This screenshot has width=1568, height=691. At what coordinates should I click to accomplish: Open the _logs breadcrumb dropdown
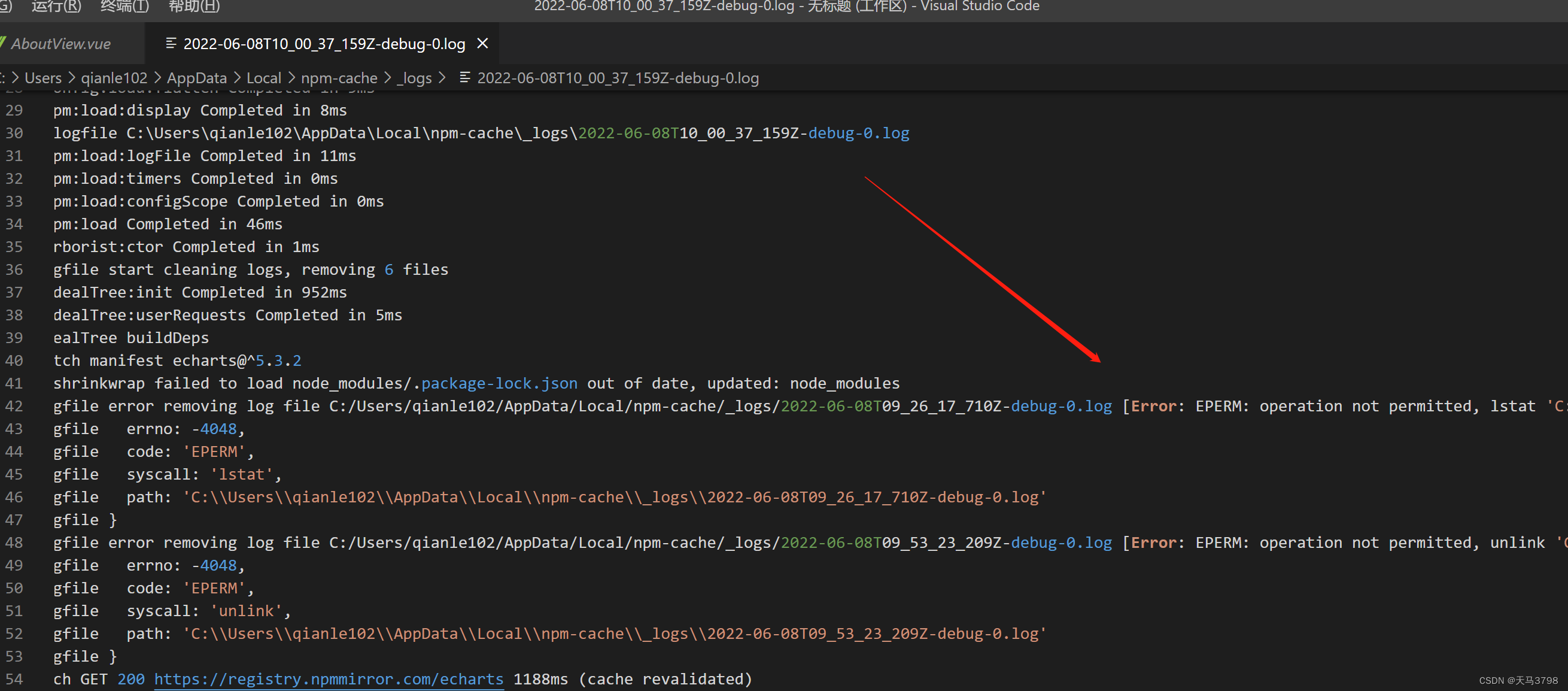coord(414,78)
